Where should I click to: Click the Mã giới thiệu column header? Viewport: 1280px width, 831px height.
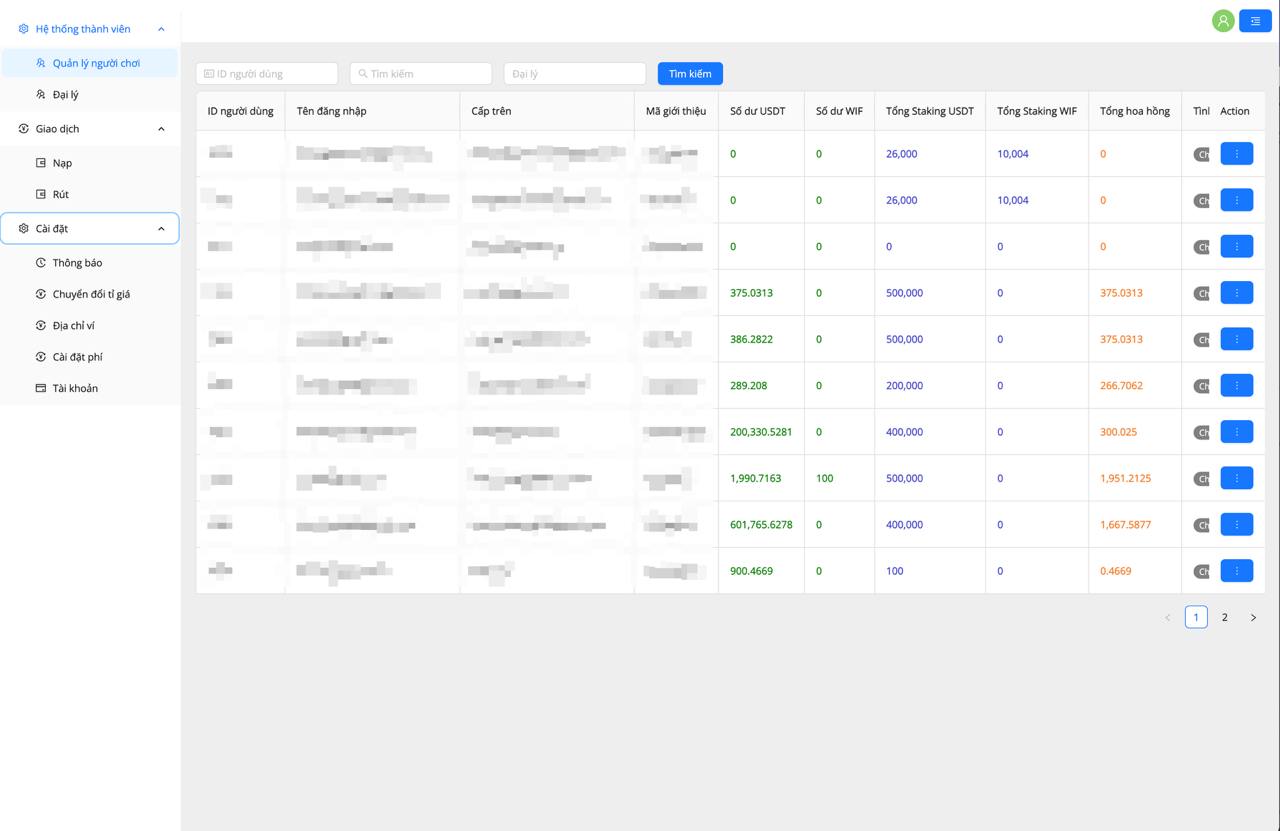click(676, 111)
